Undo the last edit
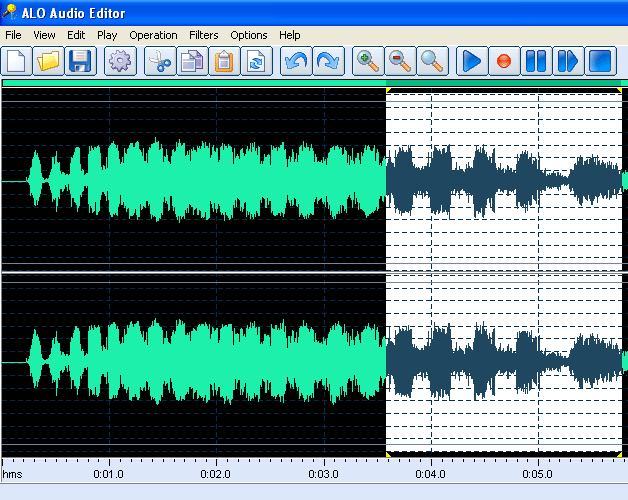This screenshot has height=500, width=628. point(296,61)
